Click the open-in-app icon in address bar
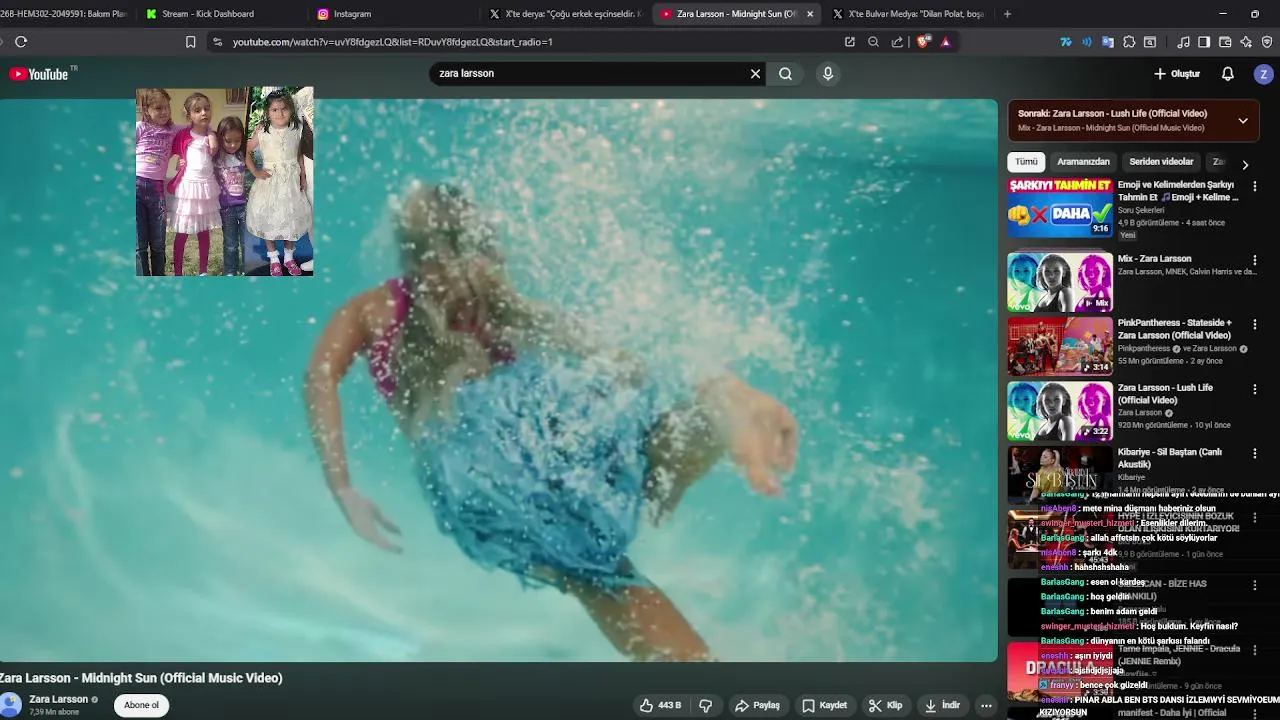 [x=850, y=42]
